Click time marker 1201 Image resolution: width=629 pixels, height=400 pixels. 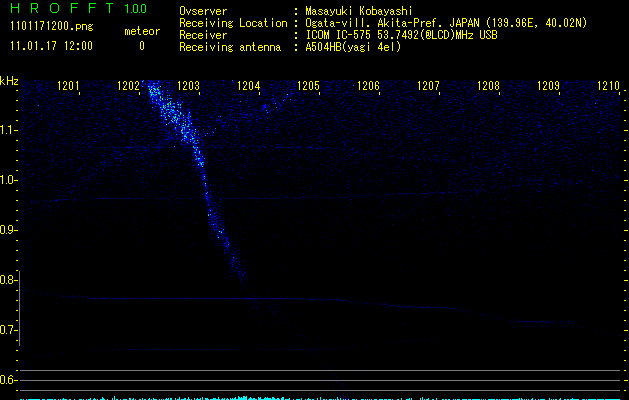[68, 86]
